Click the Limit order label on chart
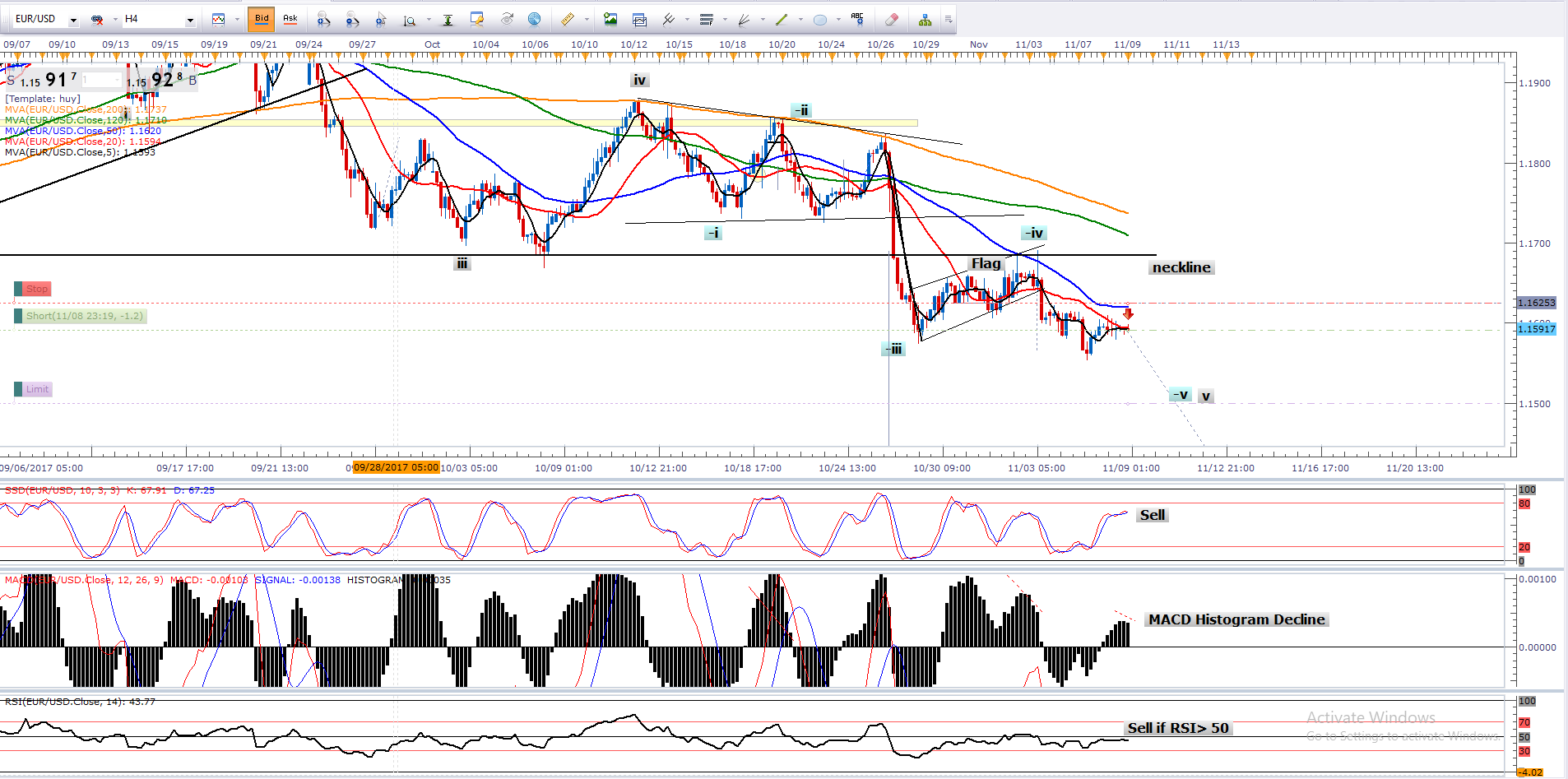 pyautogui.click(x=37, y=389)
